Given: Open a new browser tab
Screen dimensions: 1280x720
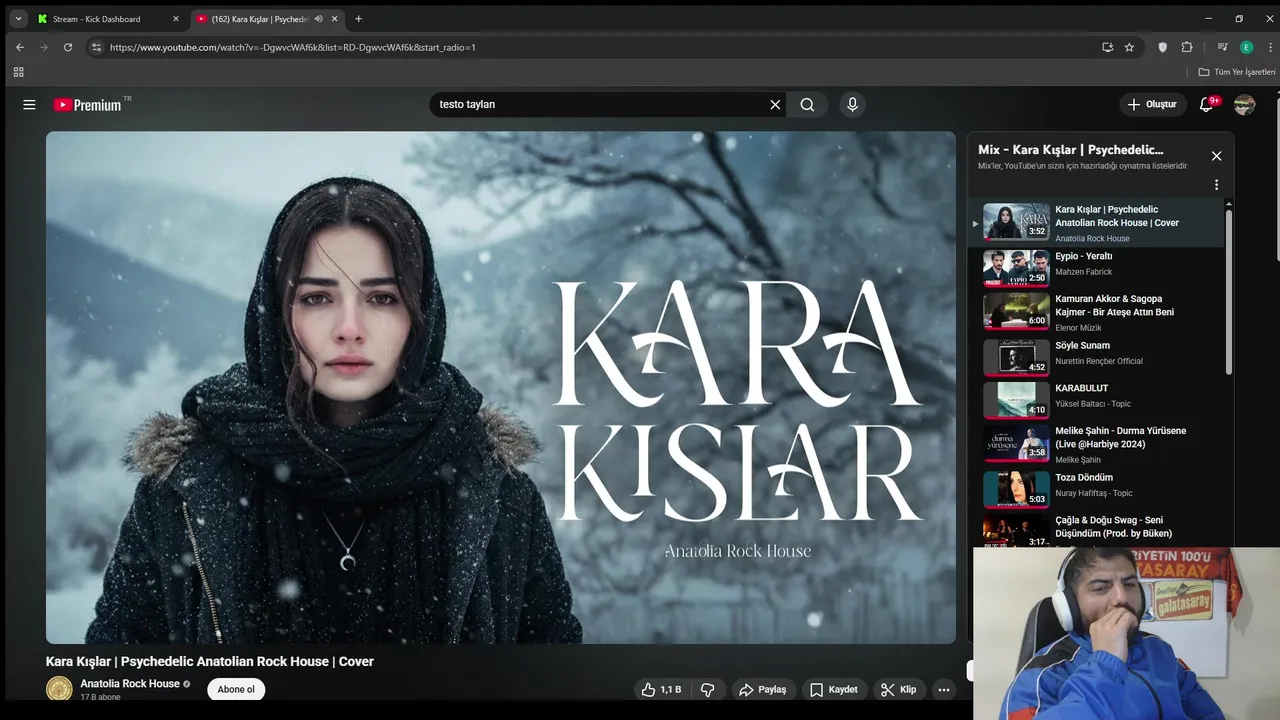Looking at the screenshot, I should coord(359,19).
